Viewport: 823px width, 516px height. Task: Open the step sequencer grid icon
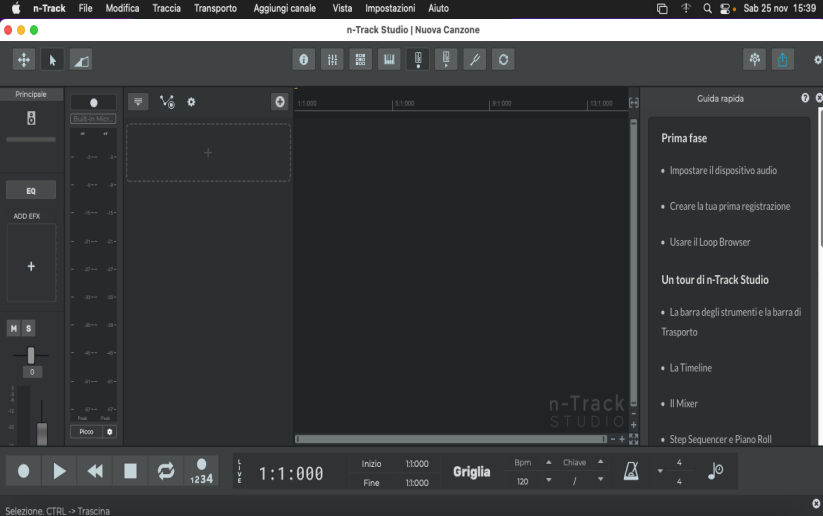pyautogui.click(x=361, y=59)
